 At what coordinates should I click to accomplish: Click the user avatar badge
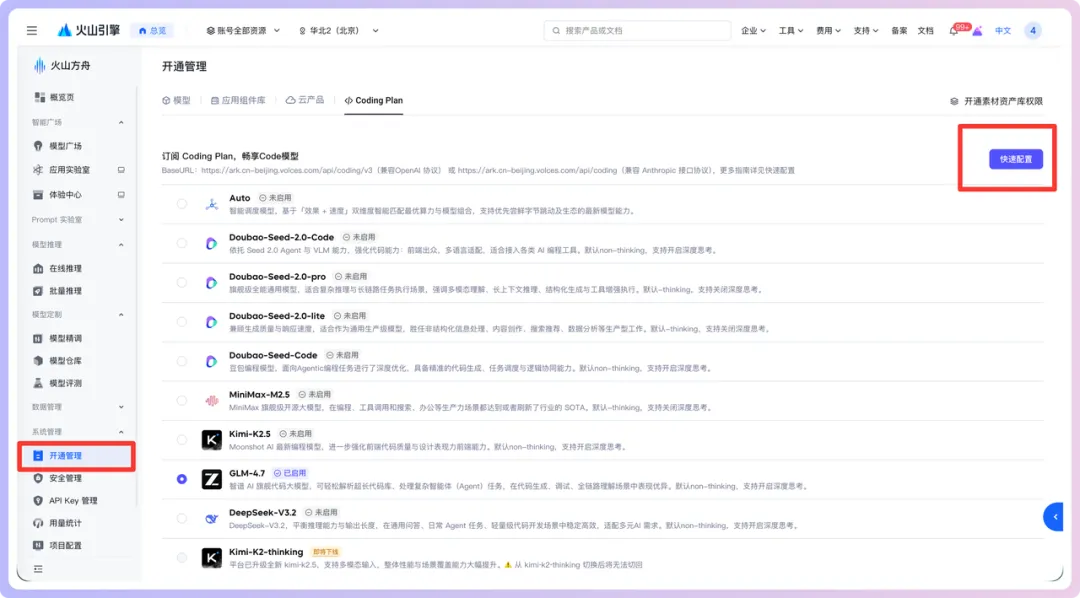tap(1032, 31)
